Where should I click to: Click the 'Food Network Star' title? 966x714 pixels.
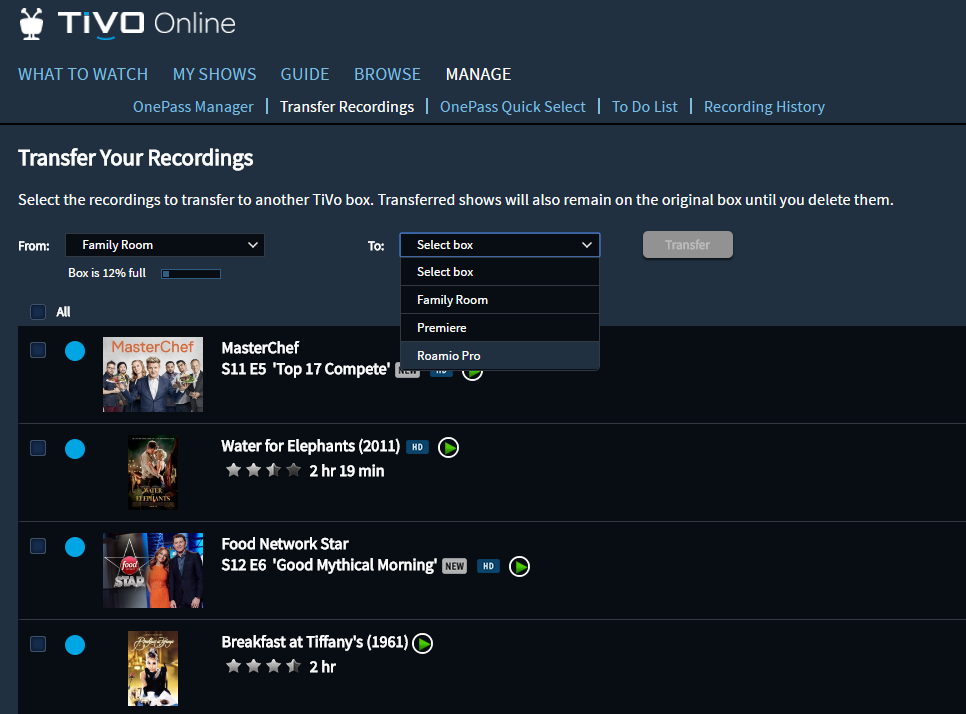coord(285,544)
